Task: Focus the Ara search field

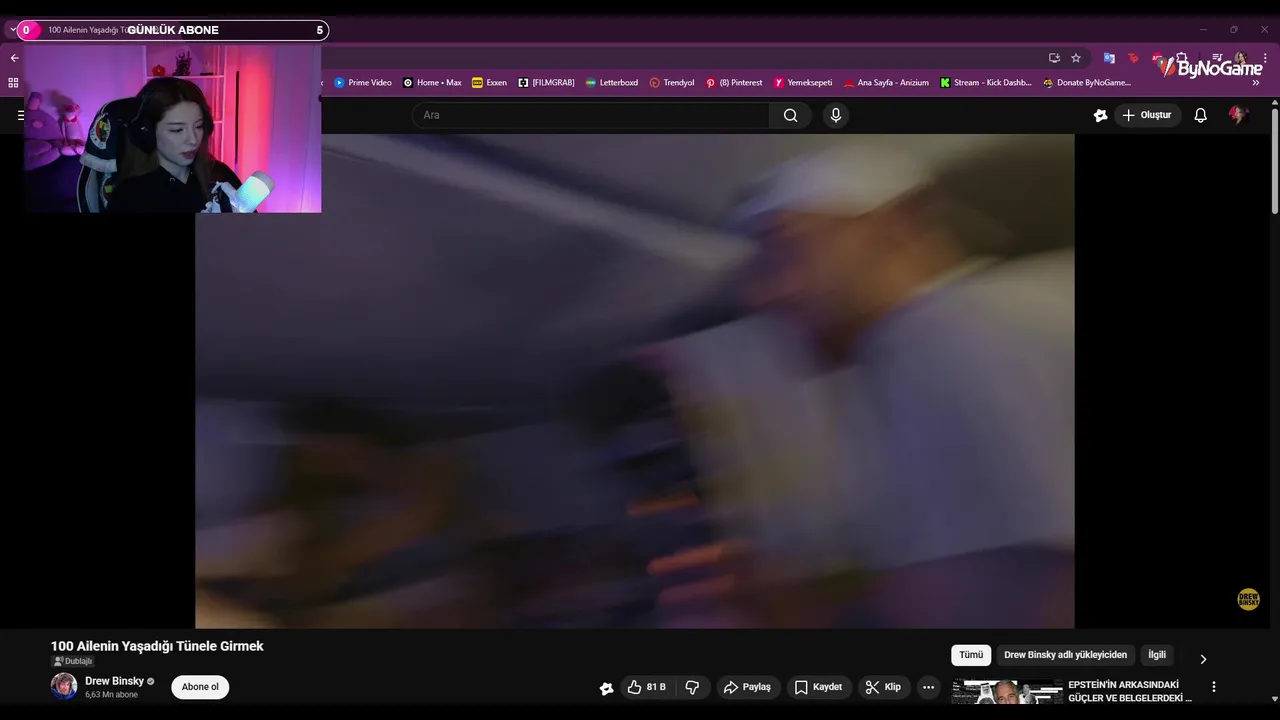Action: coord(590,115)
